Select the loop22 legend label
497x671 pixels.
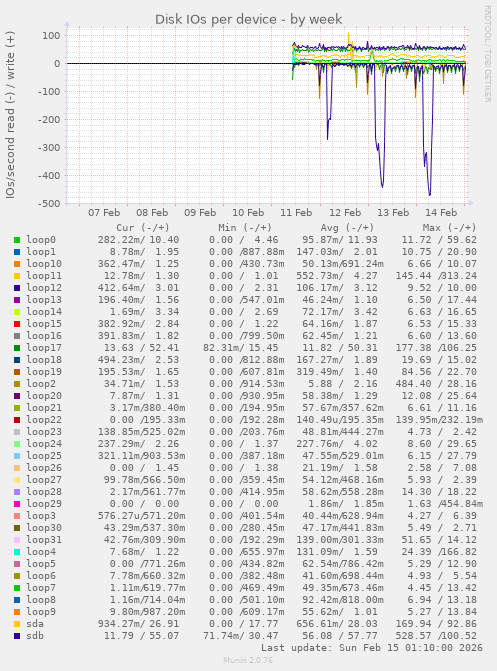44,420
